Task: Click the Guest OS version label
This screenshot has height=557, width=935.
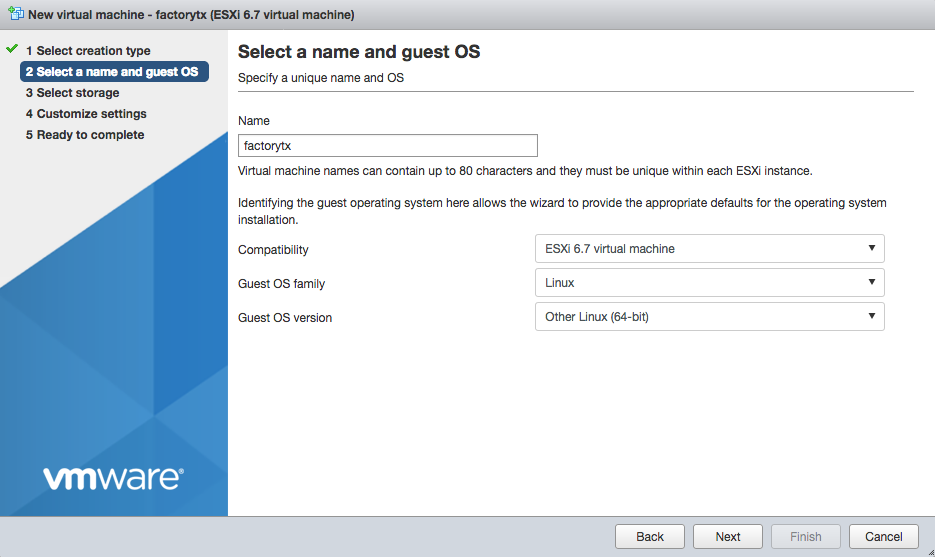Action: (285, 318)
